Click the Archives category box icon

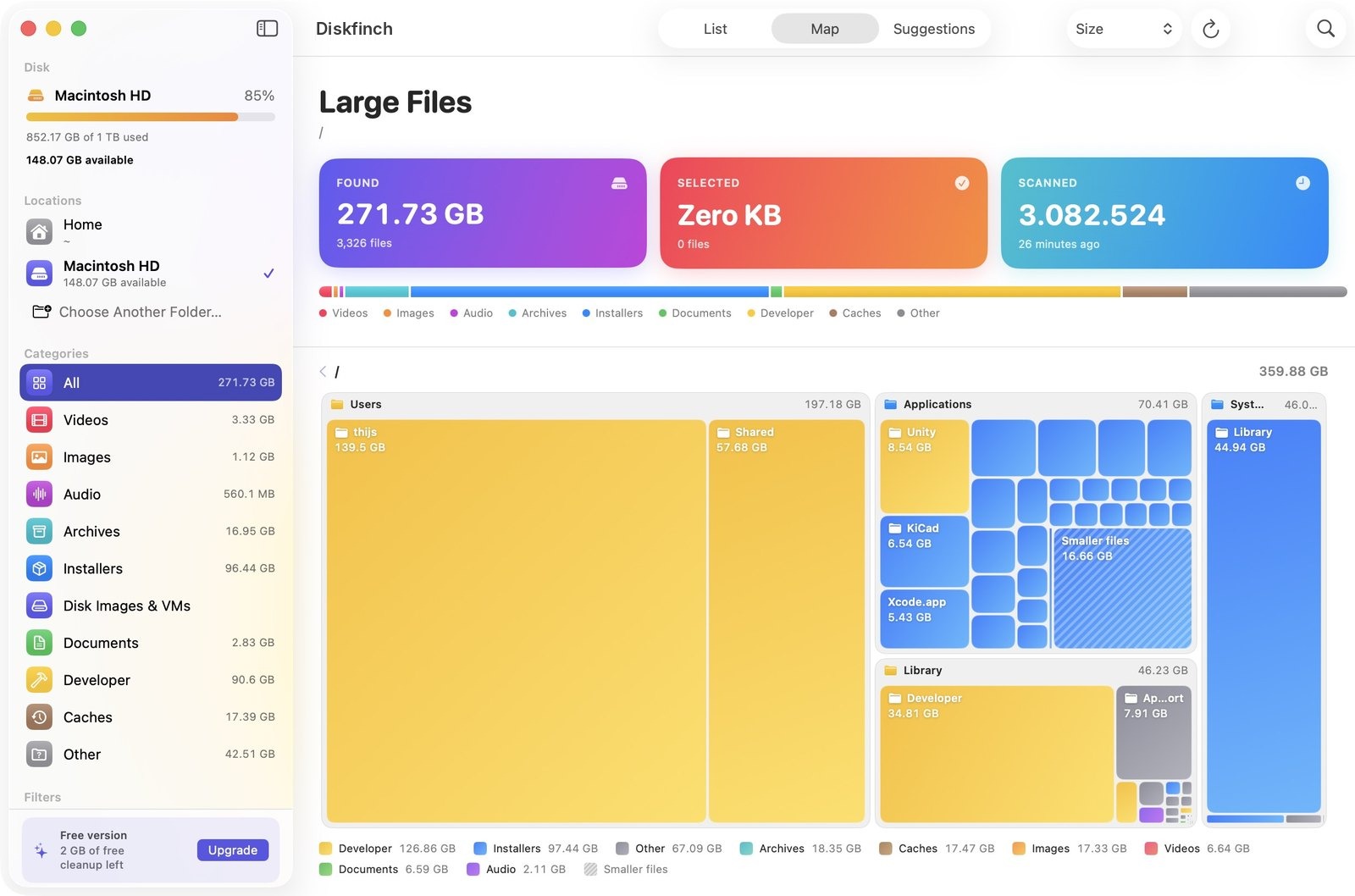[39, 532]
